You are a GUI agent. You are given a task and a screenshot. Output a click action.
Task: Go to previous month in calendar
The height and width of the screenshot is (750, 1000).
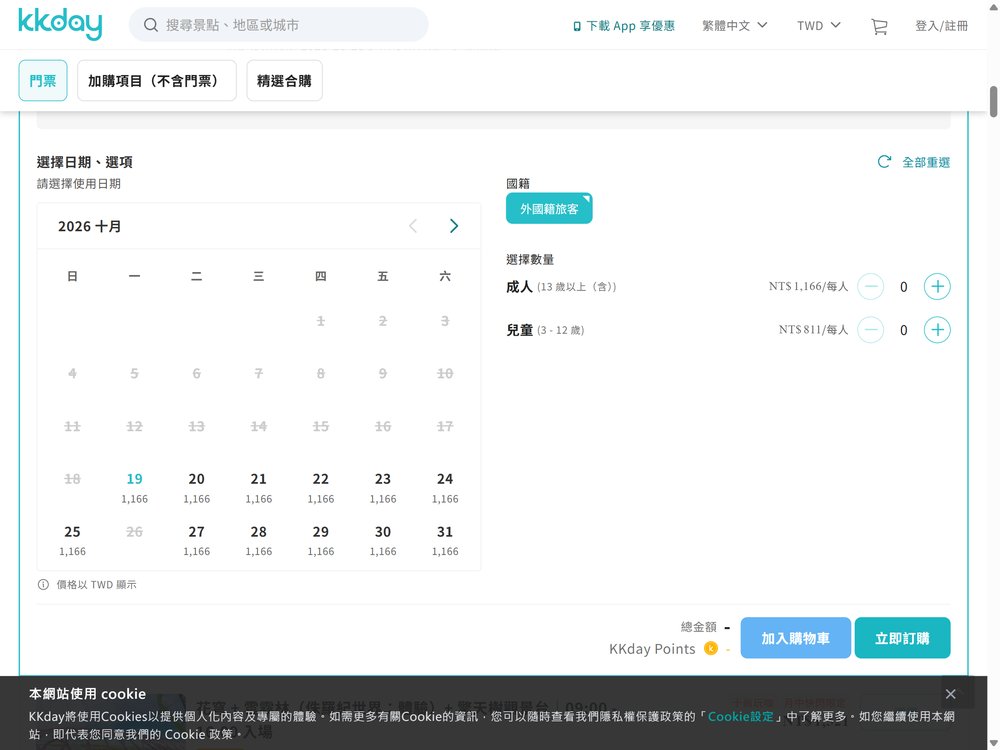coord(413,226)
